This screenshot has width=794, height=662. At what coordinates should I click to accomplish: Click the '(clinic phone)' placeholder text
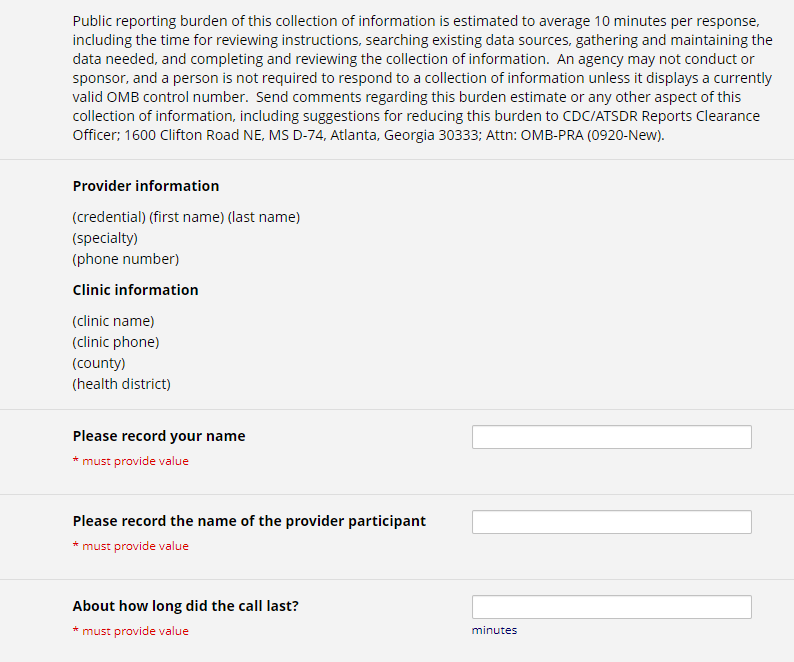point(116,342)
